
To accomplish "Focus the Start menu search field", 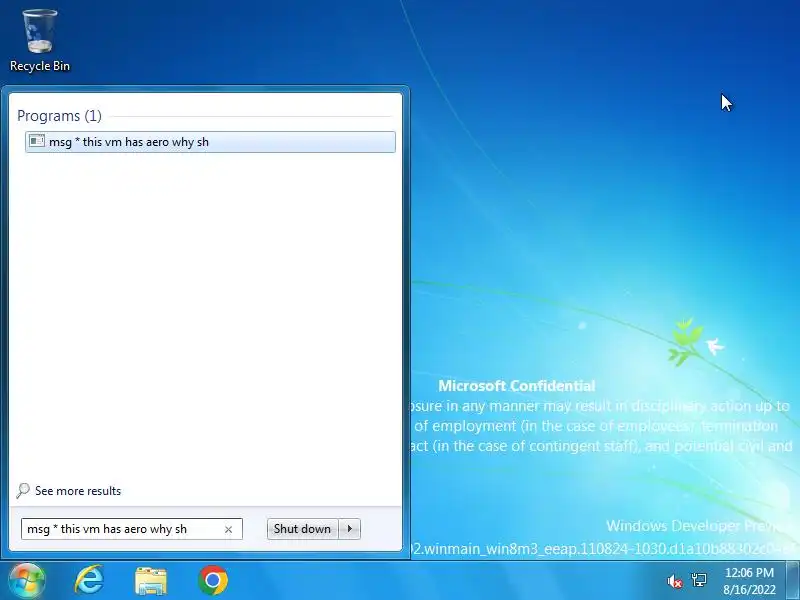I will pos(132,529).
